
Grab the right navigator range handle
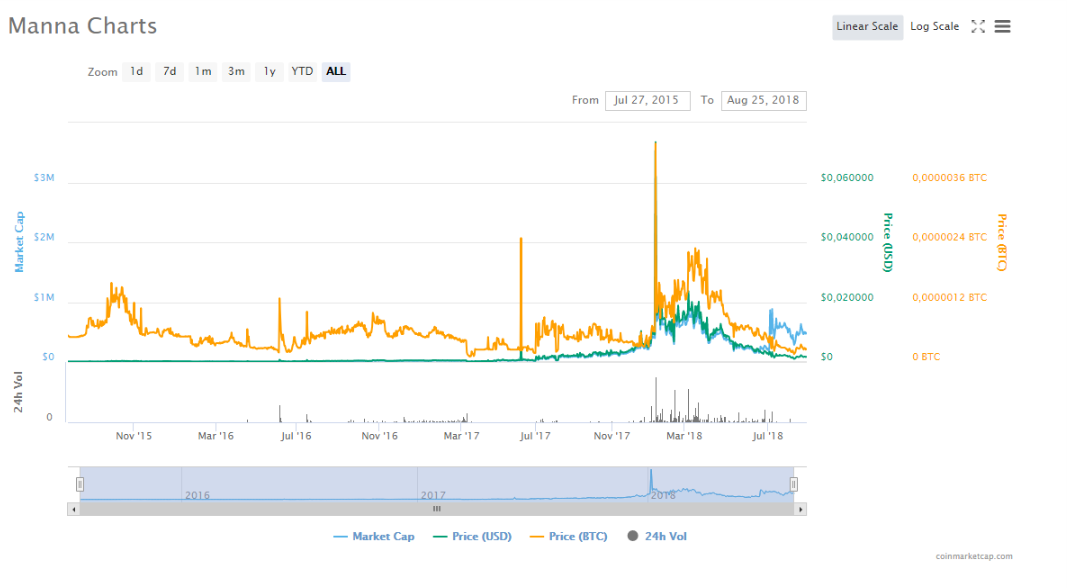[x=793, y=484]
